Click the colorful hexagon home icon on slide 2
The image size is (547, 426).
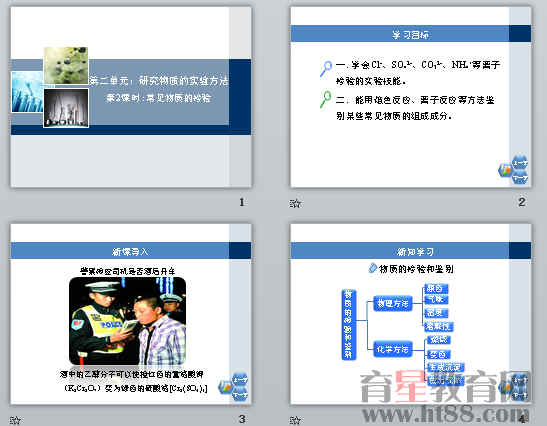(505, 171)
